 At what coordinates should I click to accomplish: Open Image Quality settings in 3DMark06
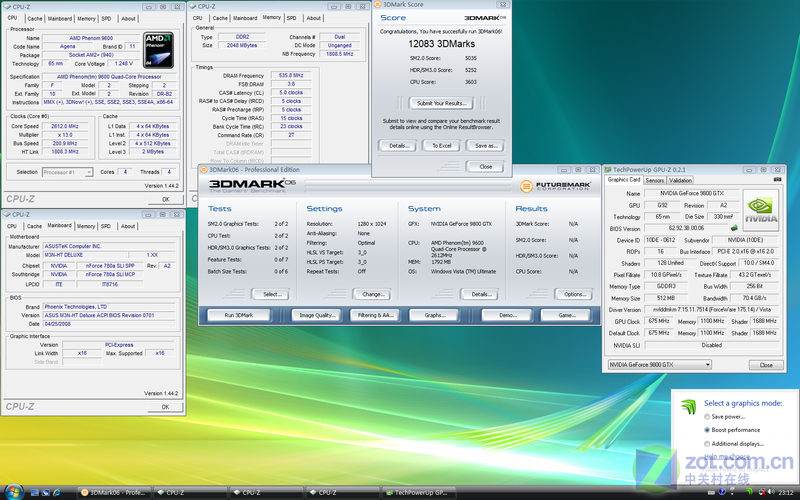317,315
